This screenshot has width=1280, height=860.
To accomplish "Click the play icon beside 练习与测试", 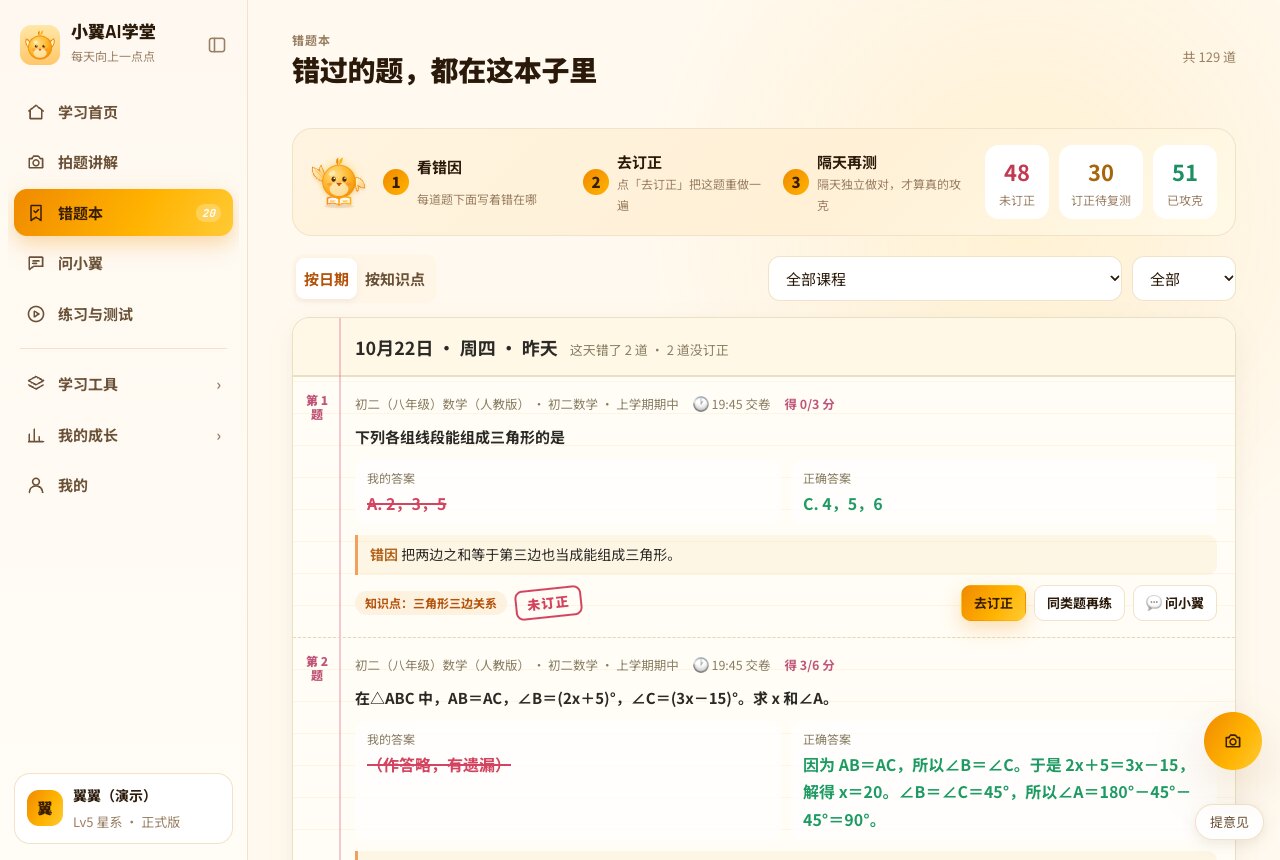I will (36, 314).
